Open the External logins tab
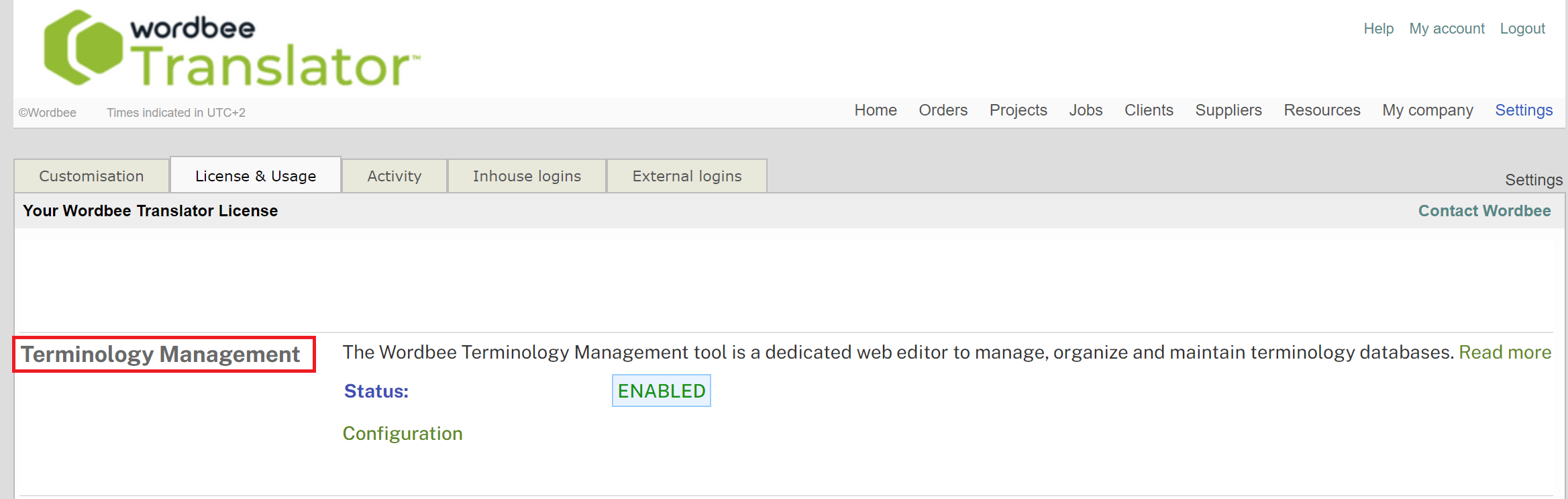Screen dimensions: 1568x499 686,175
